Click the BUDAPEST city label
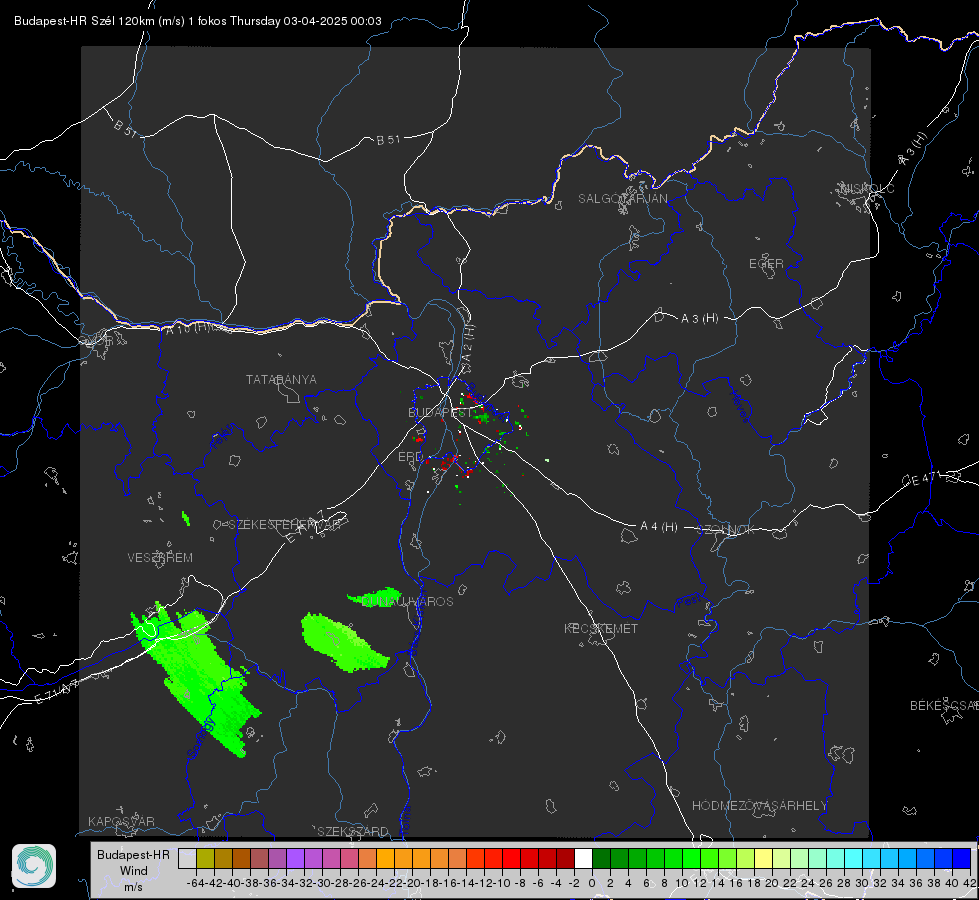The height and width of the screenshot is (900, 979). tap(440, 412)
